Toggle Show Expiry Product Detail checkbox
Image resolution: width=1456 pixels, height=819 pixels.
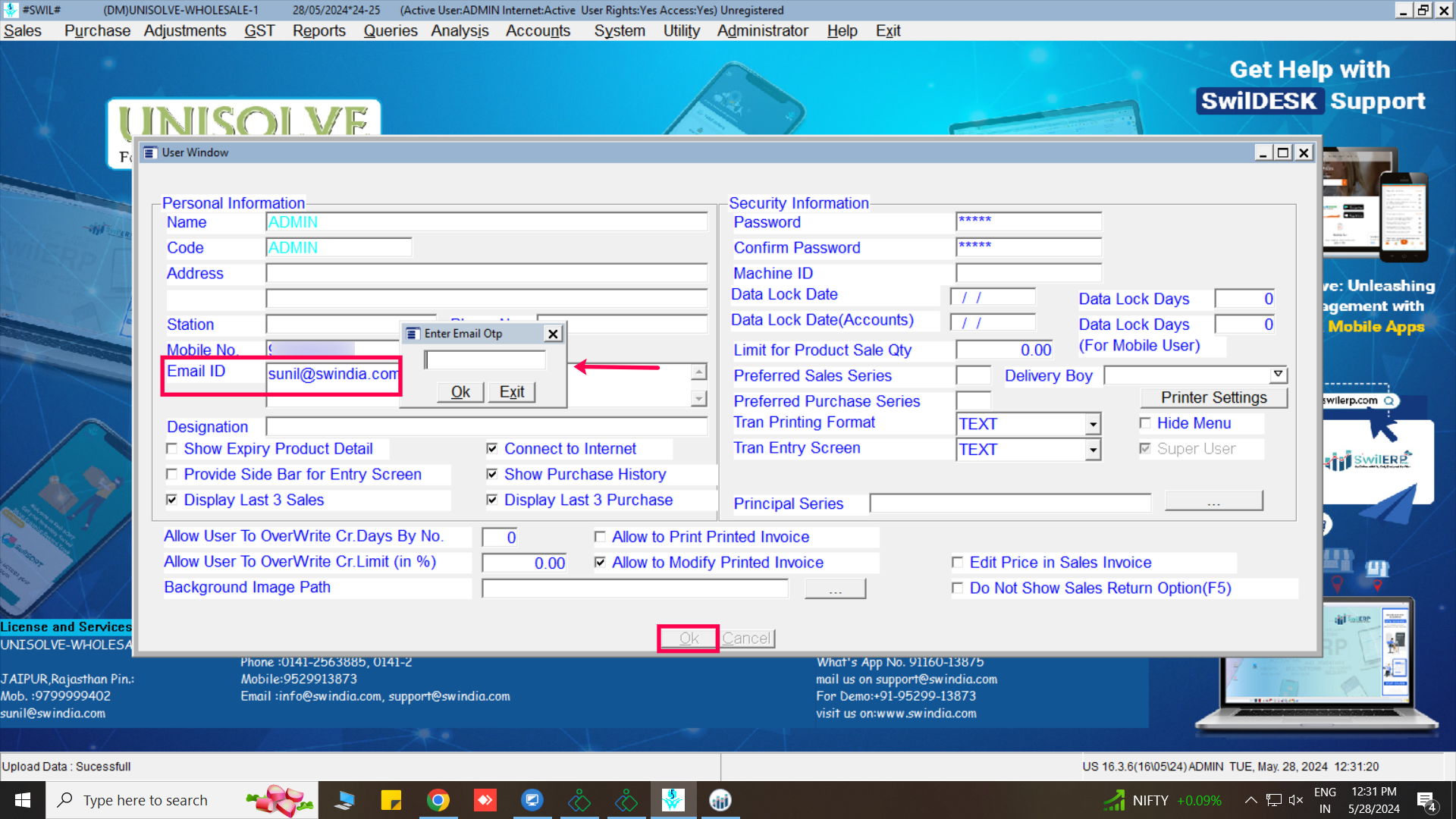pyautogui.click(x=171, y=449)
